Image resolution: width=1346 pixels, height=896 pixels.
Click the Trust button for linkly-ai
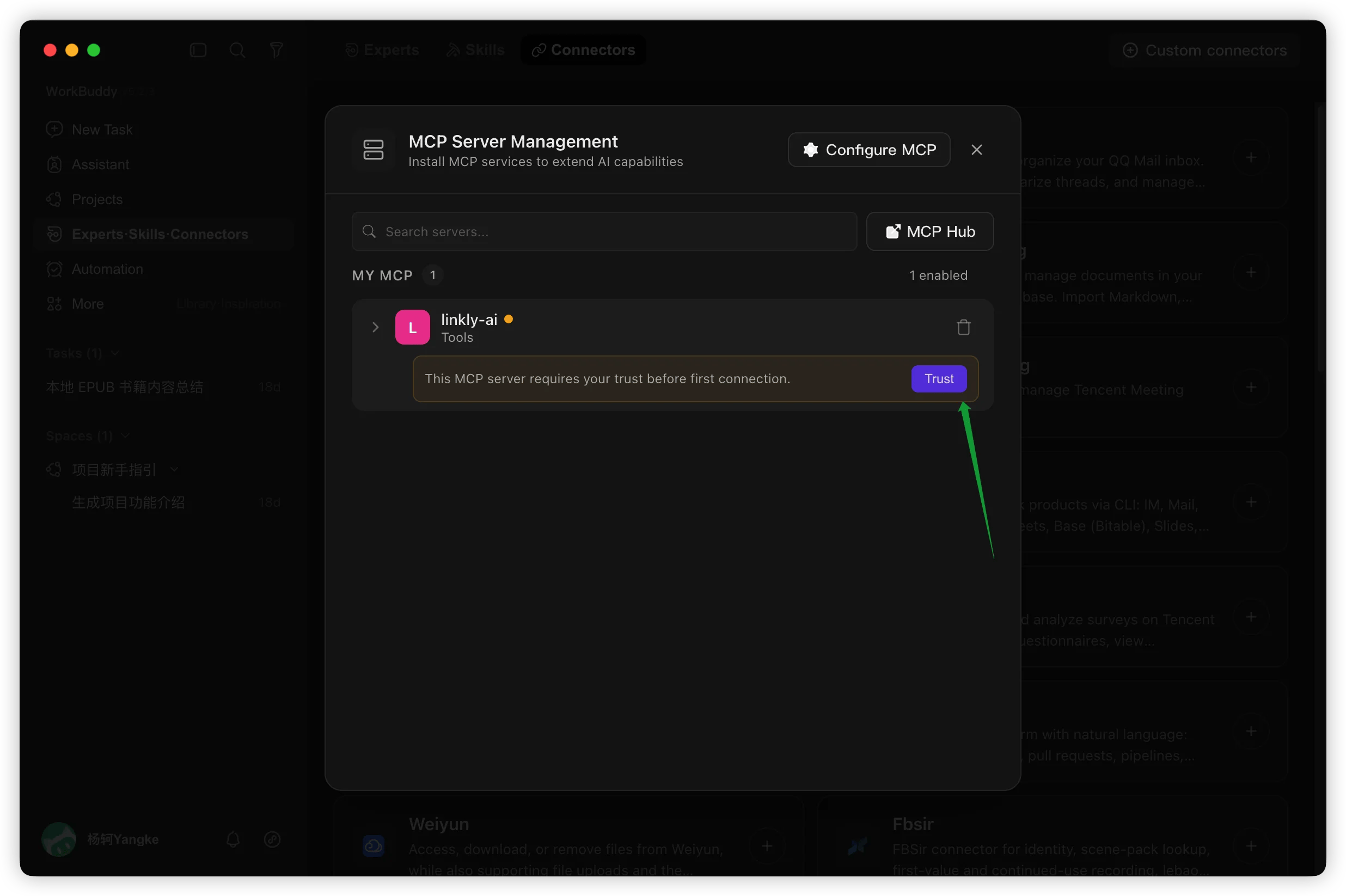[939, 379]
